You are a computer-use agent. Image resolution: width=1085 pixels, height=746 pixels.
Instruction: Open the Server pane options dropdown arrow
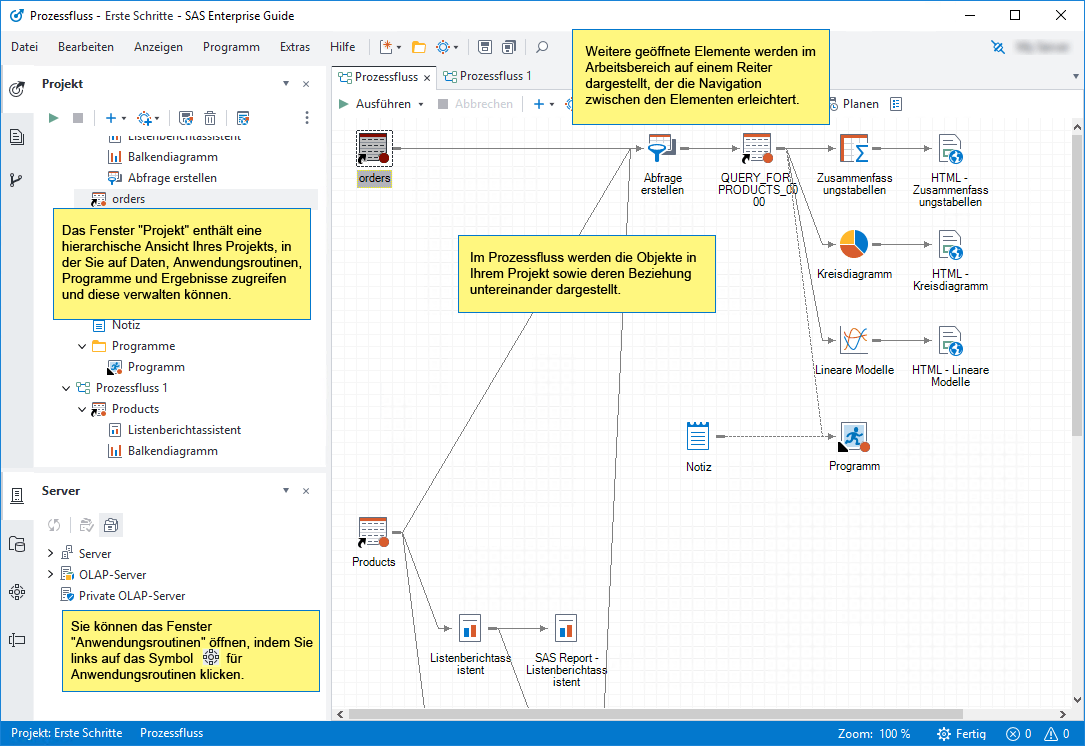point(286,491)
